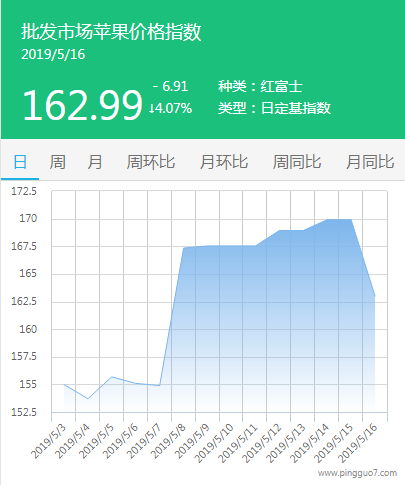Open the 月环比 tab
The image size is (405, 485).
pos(224,162)
